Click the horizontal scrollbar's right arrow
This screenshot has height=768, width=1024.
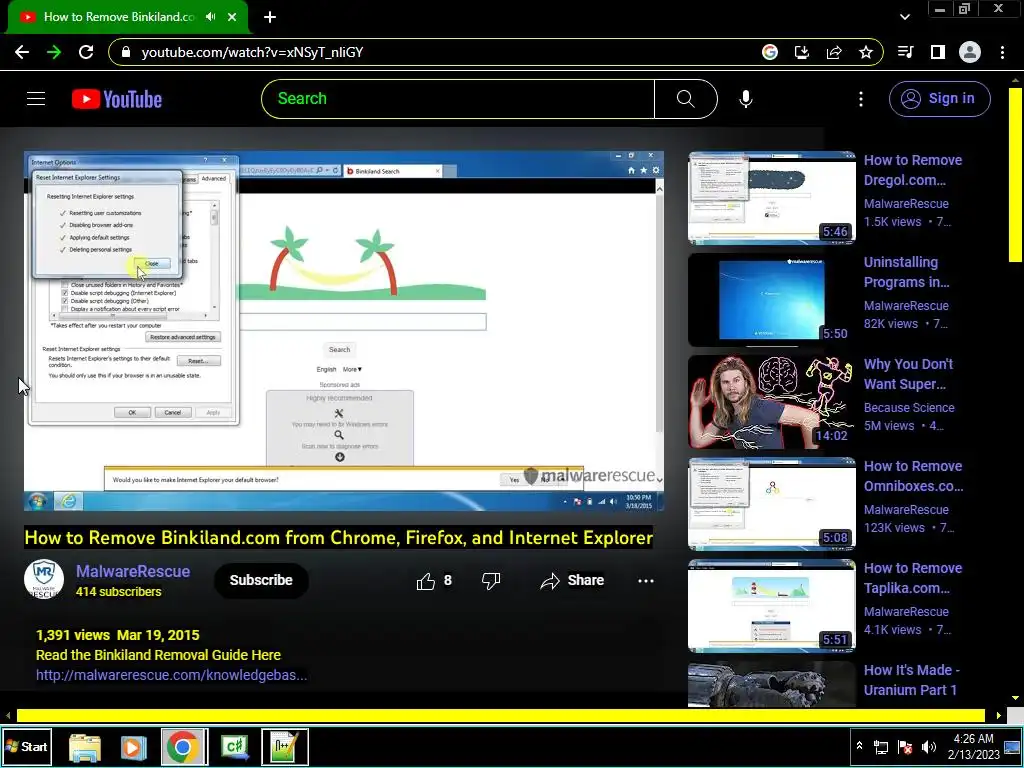999,715
